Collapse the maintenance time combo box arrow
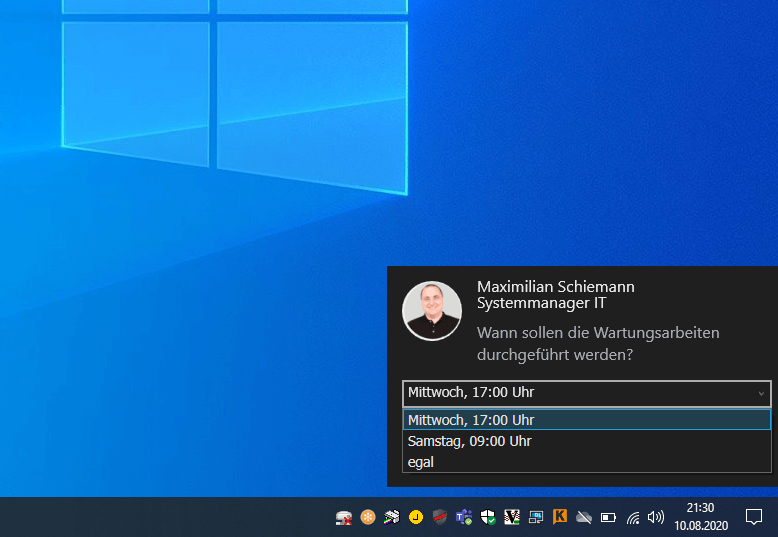 tap(760, 394)
